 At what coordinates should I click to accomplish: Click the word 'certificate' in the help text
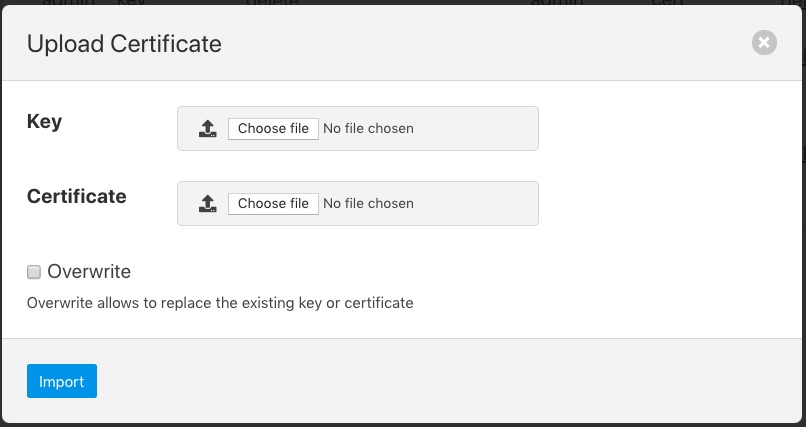coord(379,302)
